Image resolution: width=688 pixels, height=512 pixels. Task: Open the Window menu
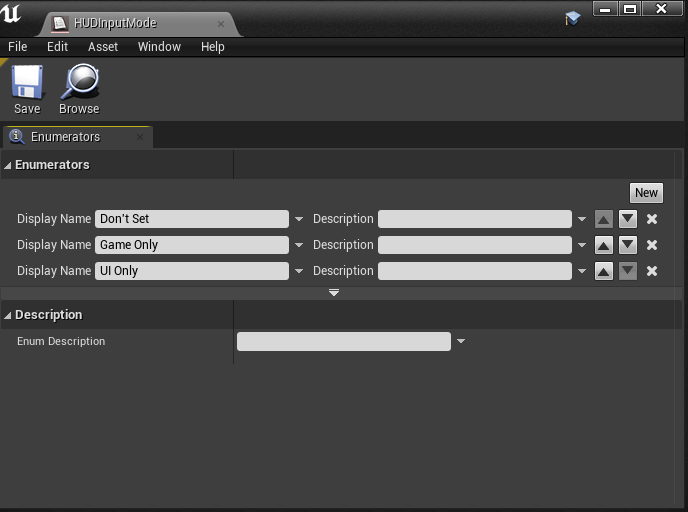point(159,47)
